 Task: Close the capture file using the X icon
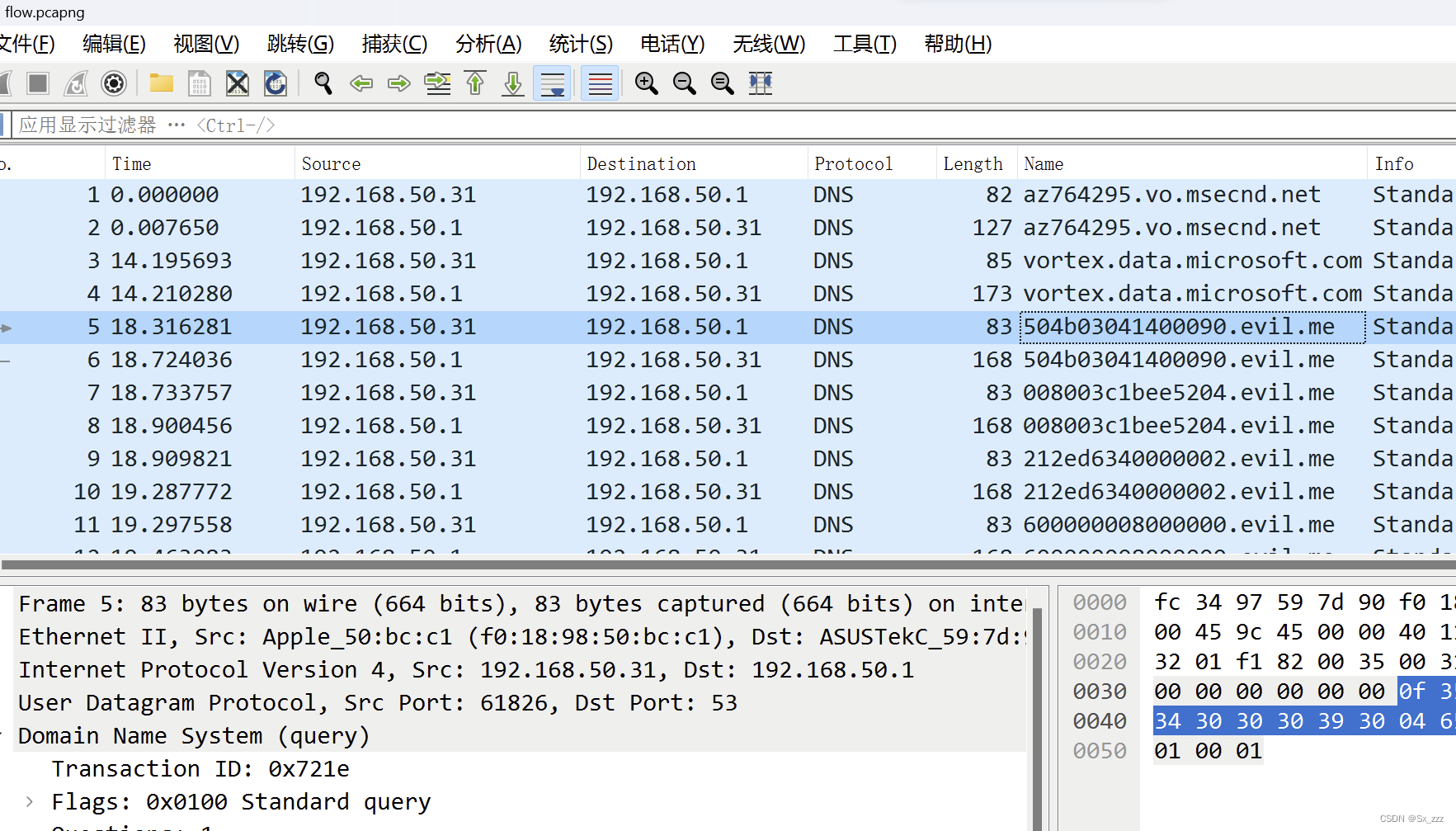click(x=237, y=83)
